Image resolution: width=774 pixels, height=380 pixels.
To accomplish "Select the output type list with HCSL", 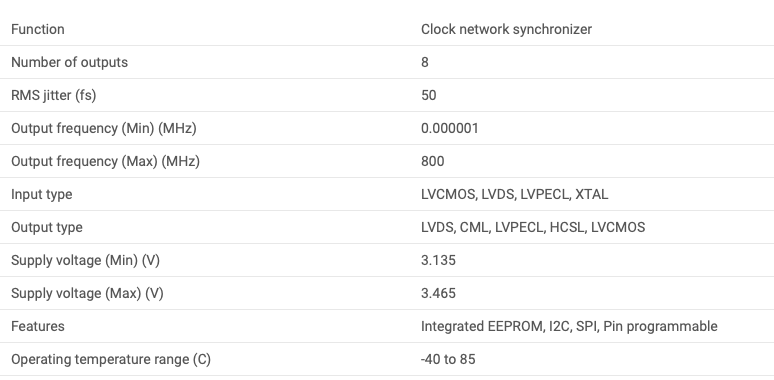I will 533,228.
